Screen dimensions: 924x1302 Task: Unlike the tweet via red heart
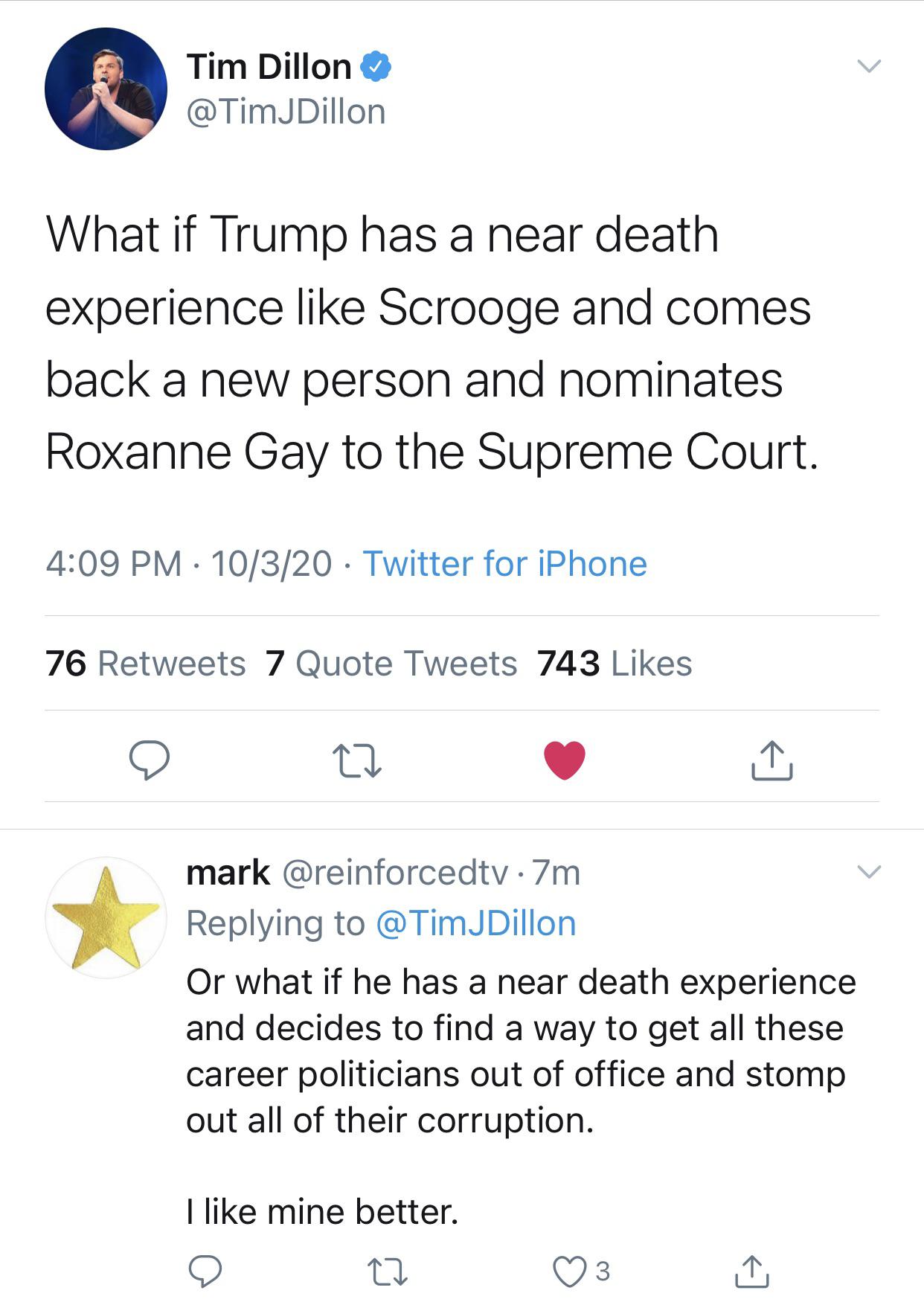click(565, 760)
